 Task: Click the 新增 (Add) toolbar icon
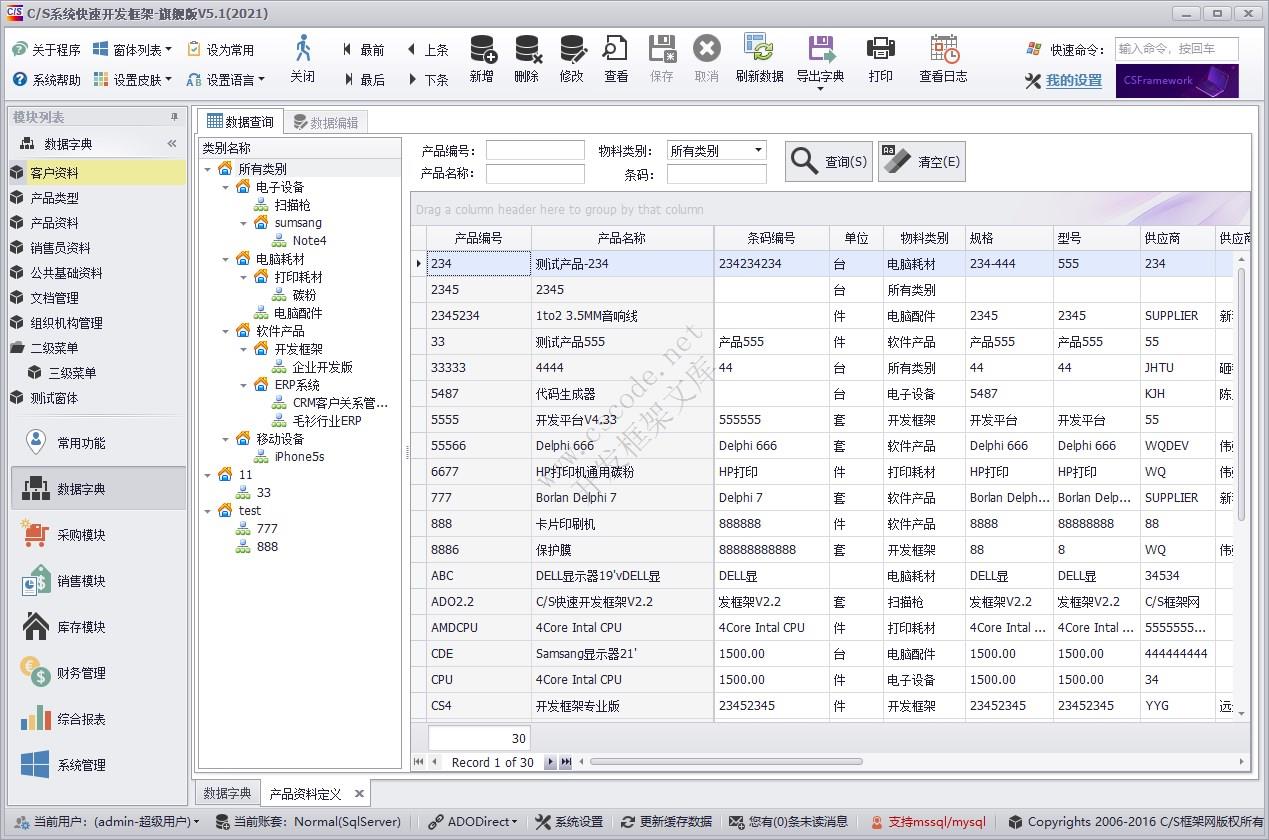[482, 50]
